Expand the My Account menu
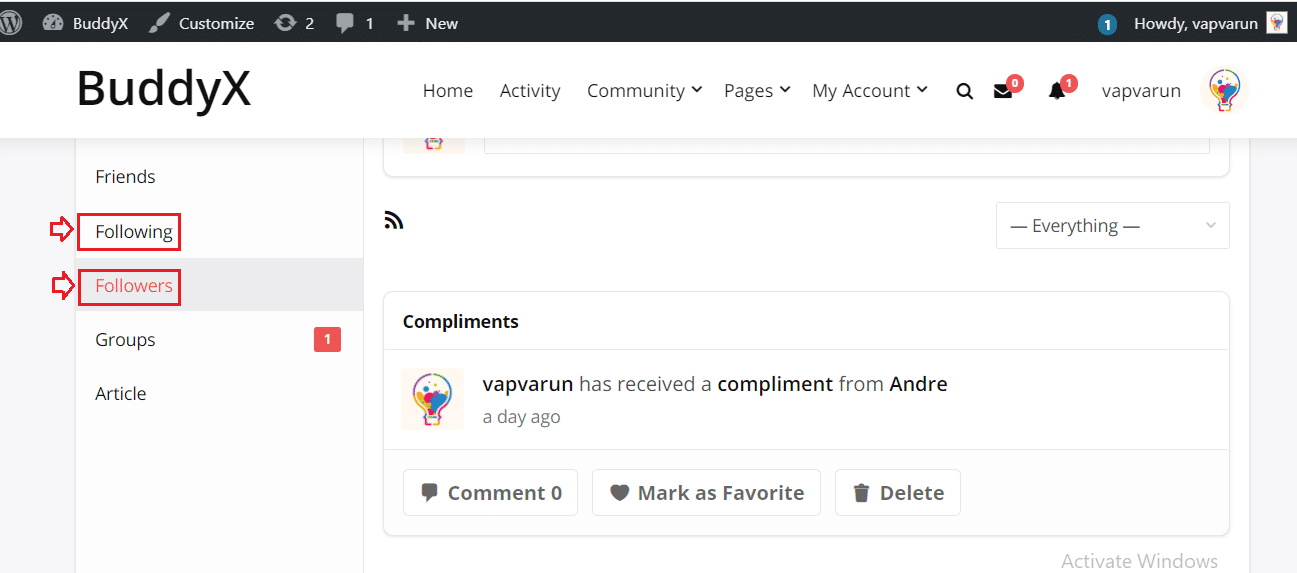 [870, 90]
